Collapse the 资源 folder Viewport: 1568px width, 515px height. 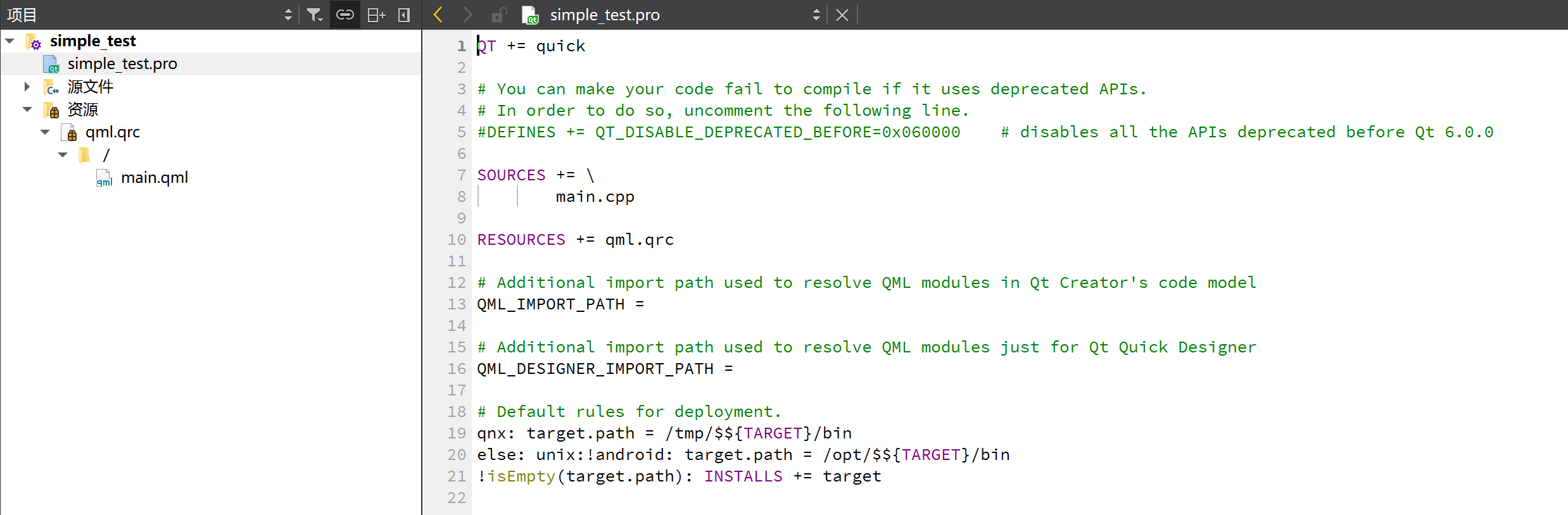click(x=27, y=109)
